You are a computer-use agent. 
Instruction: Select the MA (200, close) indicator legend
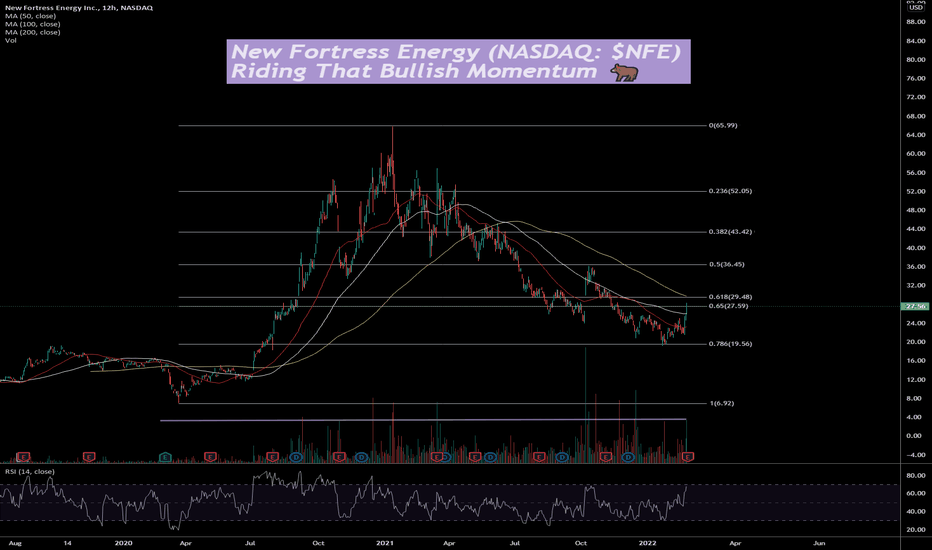33,32
